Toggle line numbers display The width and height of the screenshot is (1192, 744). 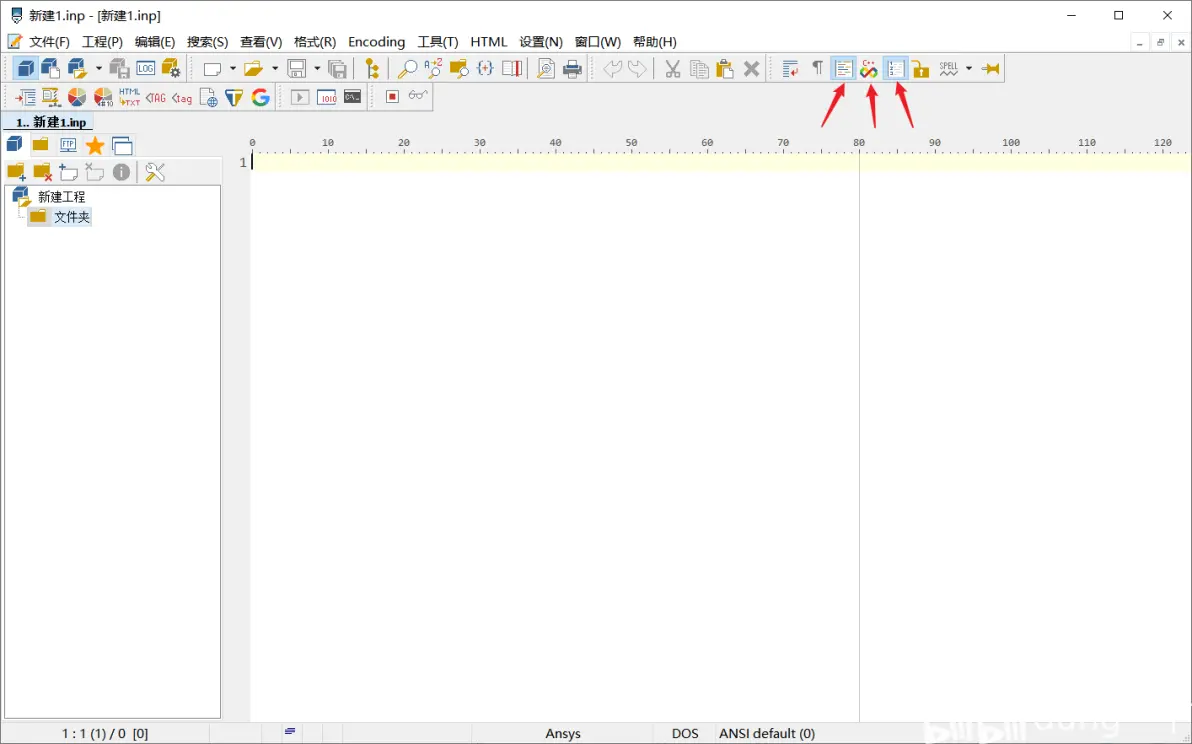(896, 69)
